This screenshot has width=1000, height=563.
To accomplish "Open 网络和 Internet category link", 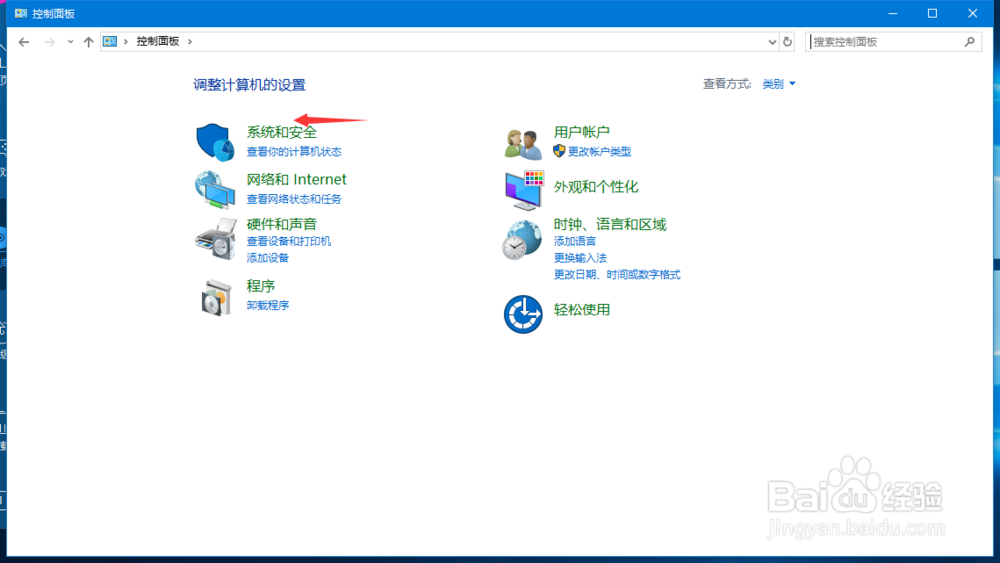I will [297, 179].
